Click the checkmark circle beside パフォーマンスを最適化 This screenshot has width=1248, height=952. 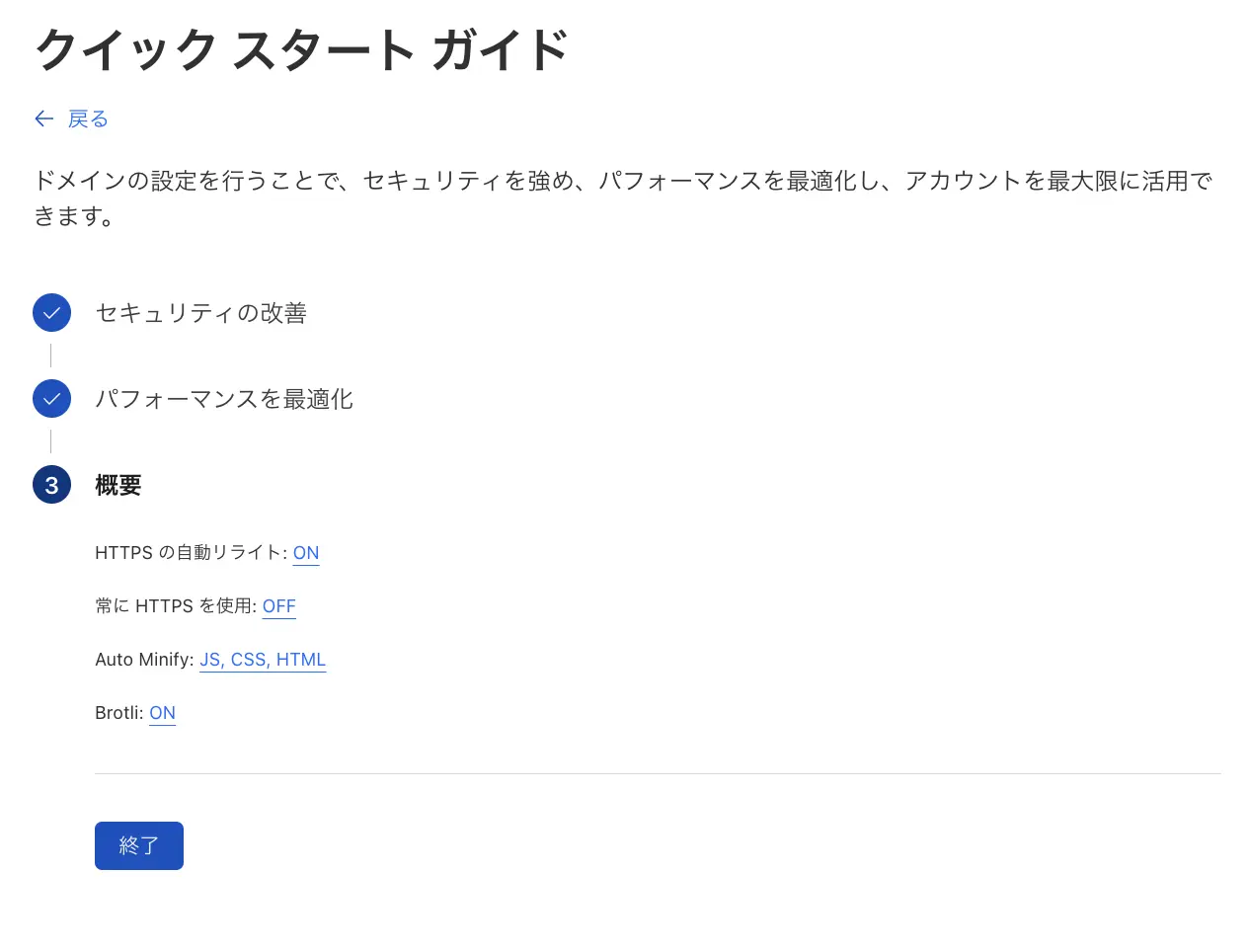51,399
